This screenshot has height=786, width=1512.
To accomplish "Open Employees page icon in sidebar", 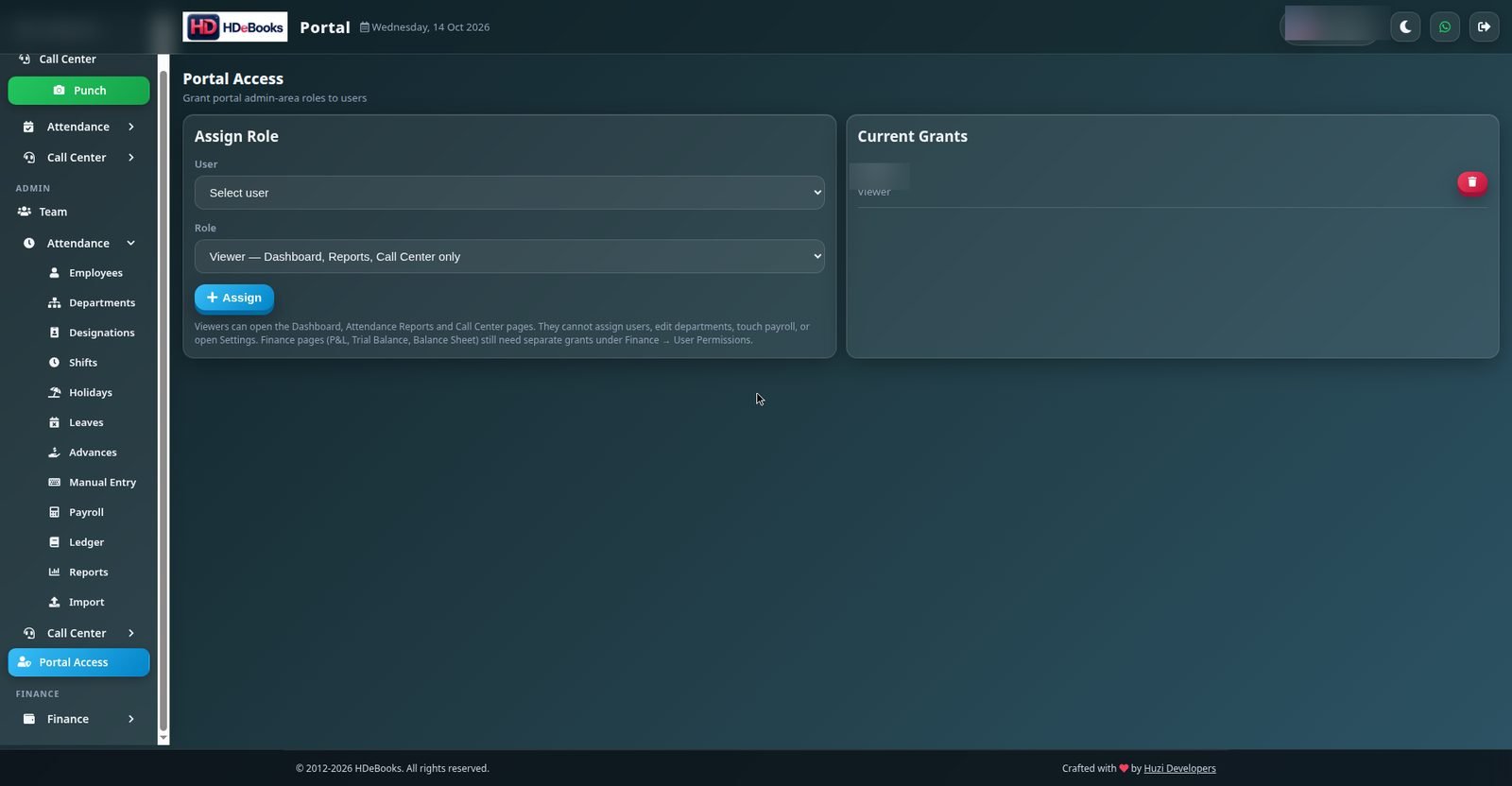I will 54,273.
